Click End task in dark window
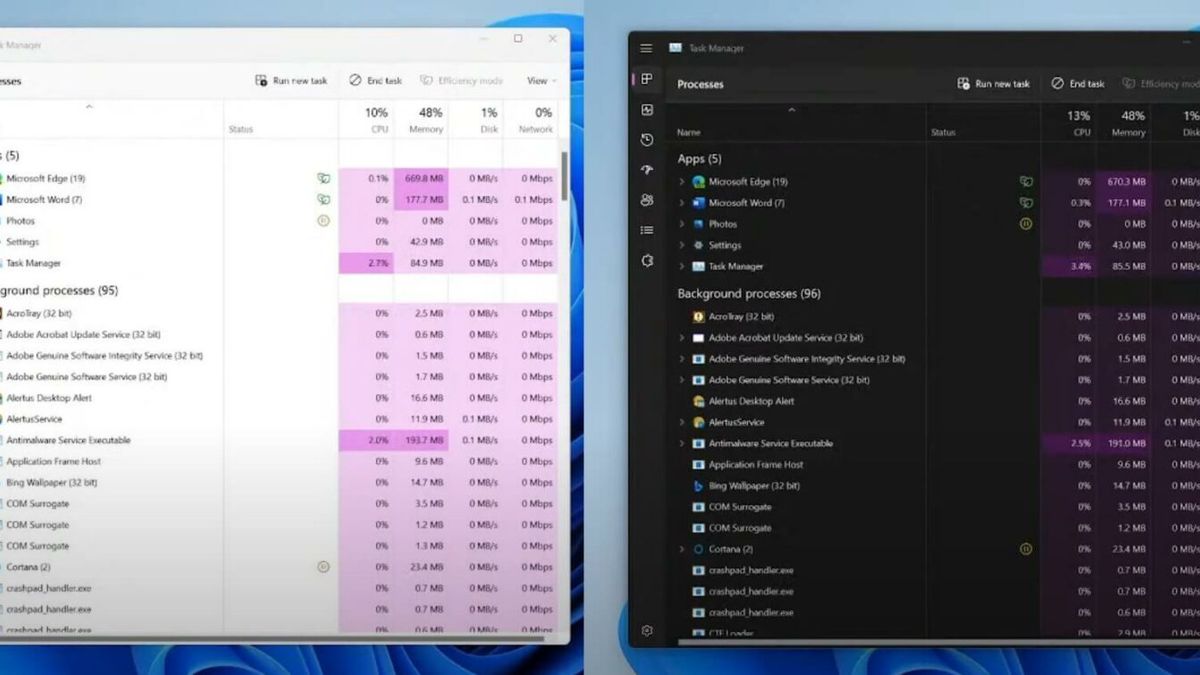The width and height of the screenshot is (1200, 675). coord(1078,84)
